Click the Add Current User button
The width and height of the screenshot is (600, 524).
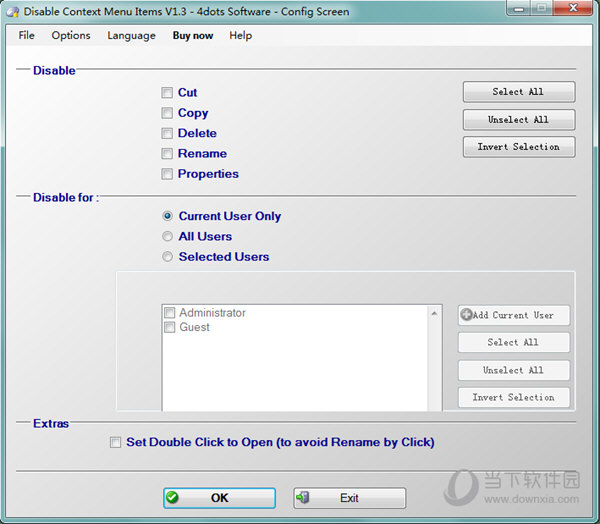[514, 315]
